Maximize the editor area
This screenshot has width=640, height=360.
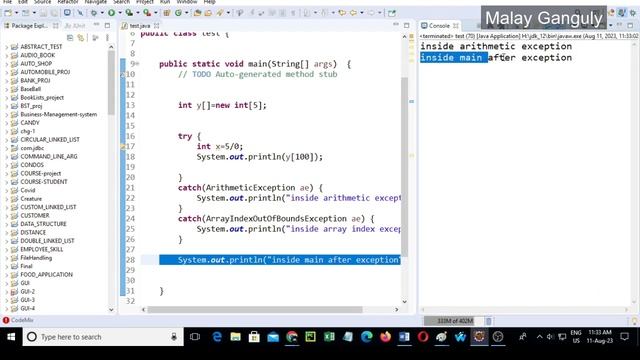(407, 25)
